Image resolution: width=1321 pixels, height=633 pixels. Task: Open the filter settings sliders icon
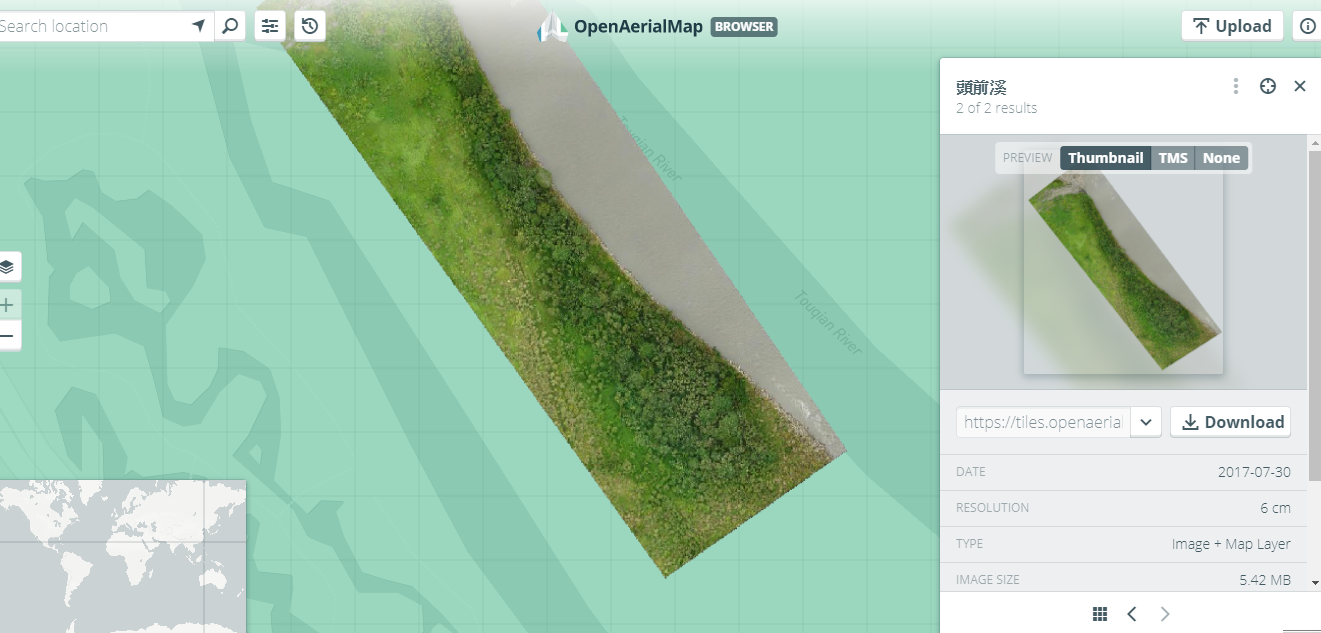point(270,26)
